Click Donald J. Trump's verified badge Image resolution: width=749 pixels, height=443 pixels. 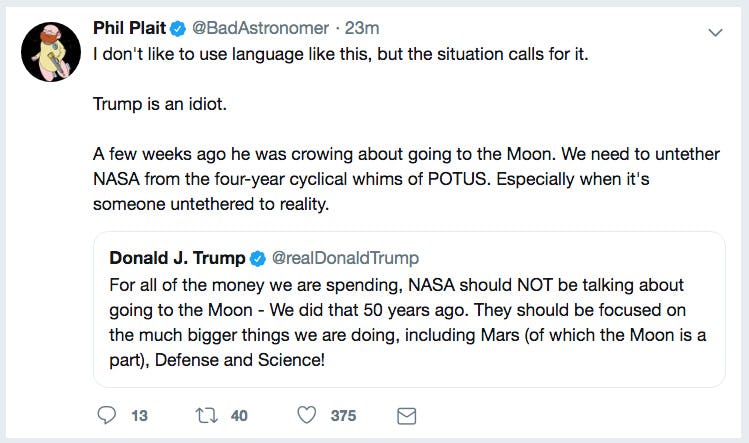pyautogui.click(x=258, y=258)
